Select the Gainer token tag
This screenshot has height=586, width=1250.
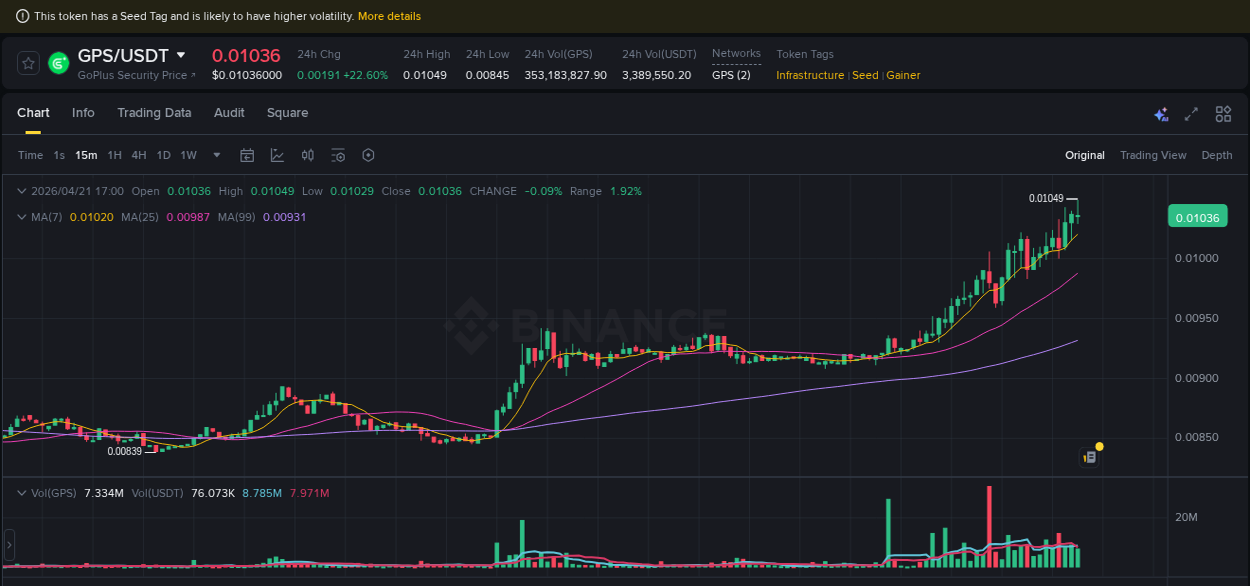tap(903, 75)
